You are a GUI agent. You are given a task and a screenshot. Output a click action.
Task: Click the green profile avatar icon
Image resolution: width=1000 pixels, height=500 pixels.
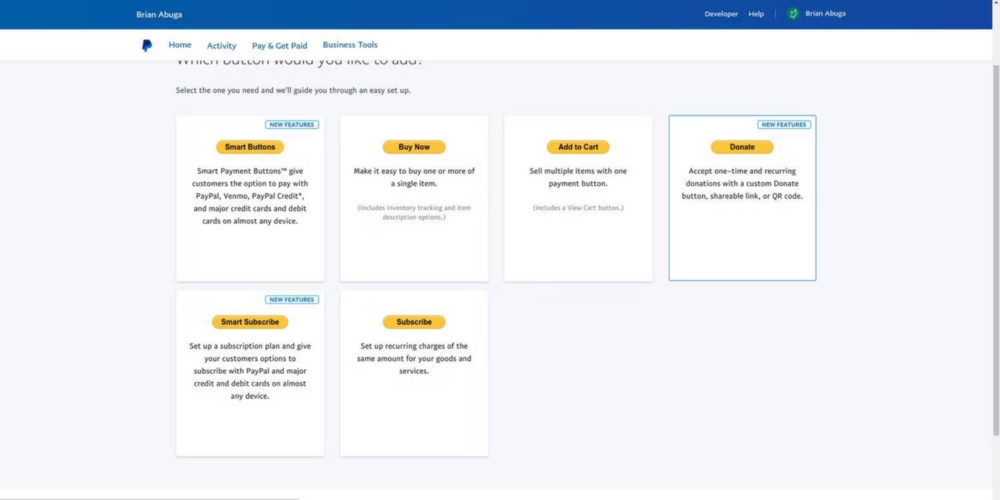click(793, 13)
